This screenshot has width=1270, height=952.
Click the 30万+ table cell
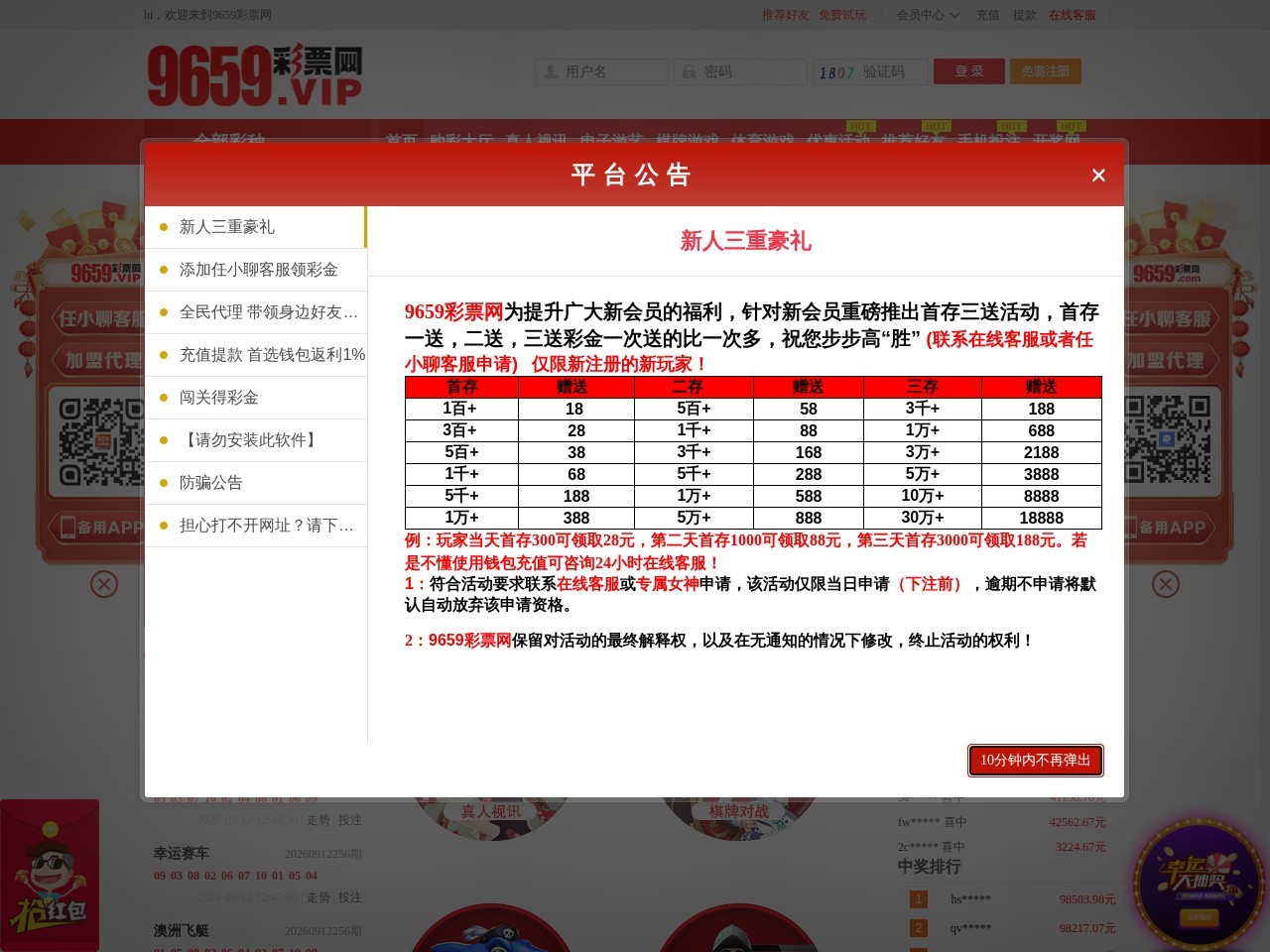coord(923,518)
